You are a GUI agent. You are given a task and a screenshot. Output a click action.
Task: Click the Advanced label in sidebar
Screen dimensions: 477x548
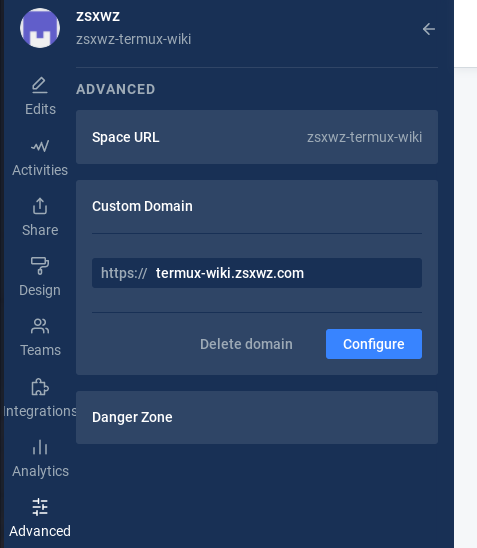(x=40, y=531)
